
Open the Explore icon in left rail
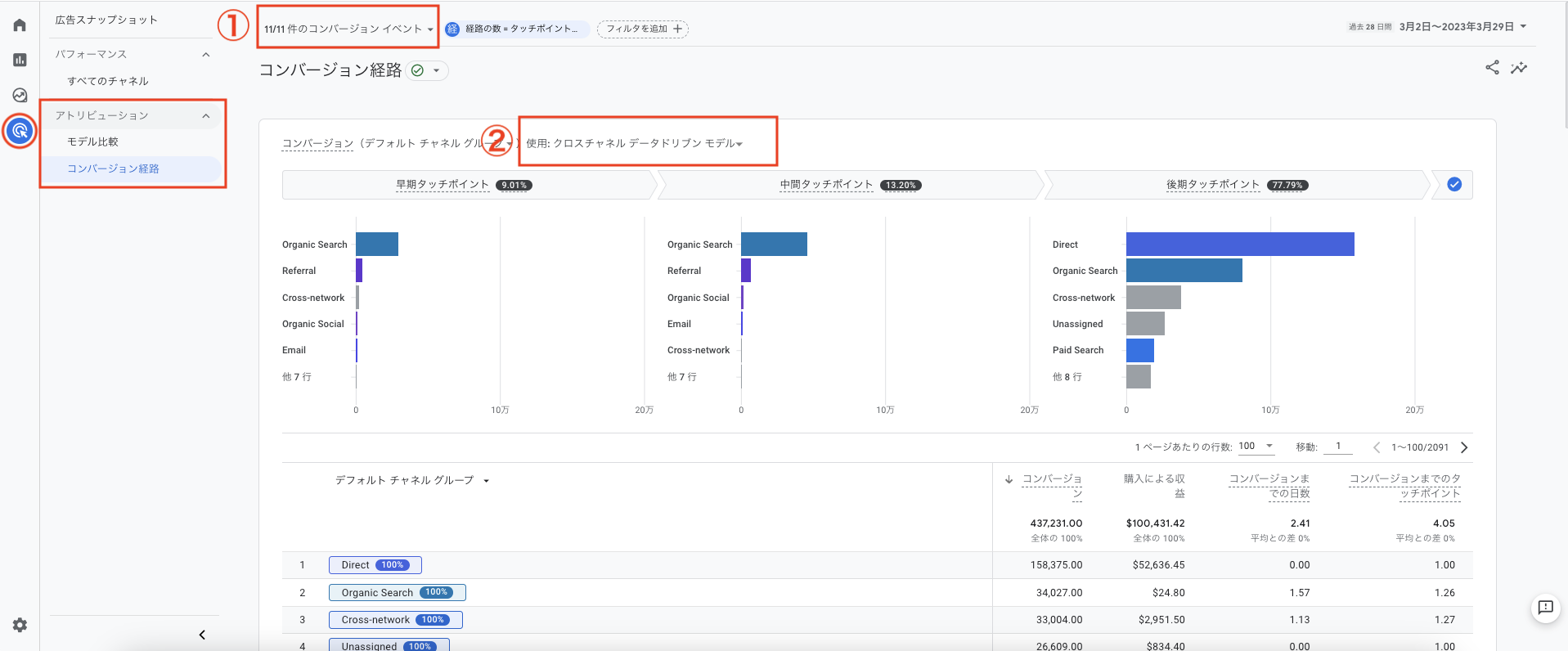coord(20,95)
